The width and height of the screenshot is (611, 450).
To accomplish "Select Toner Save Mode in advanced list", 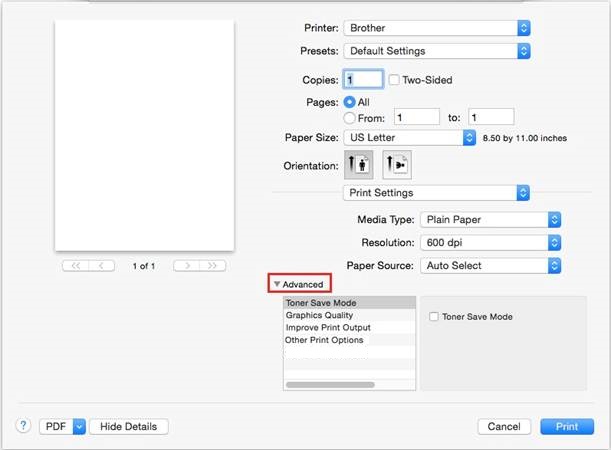I will [350, 303].
